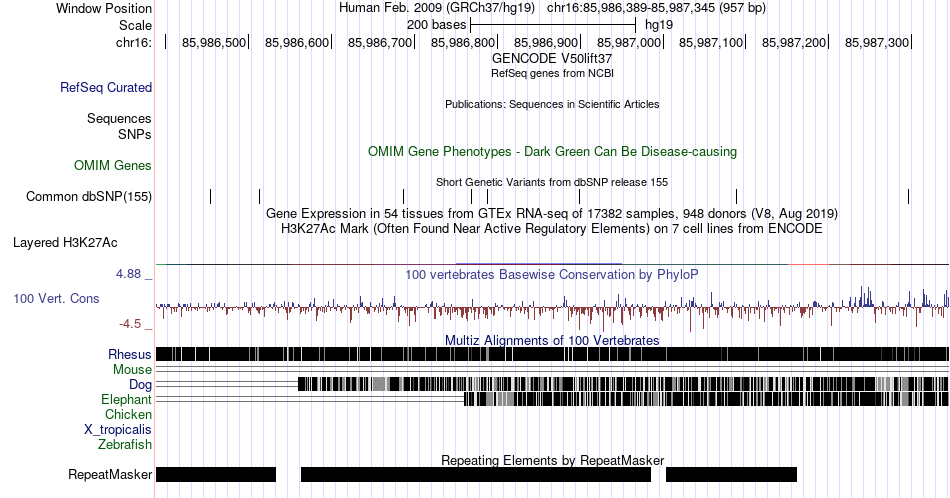This screenshot has width=950, height=498.
Task: Click the 200 bases scale bar
Action: [553, 25]
